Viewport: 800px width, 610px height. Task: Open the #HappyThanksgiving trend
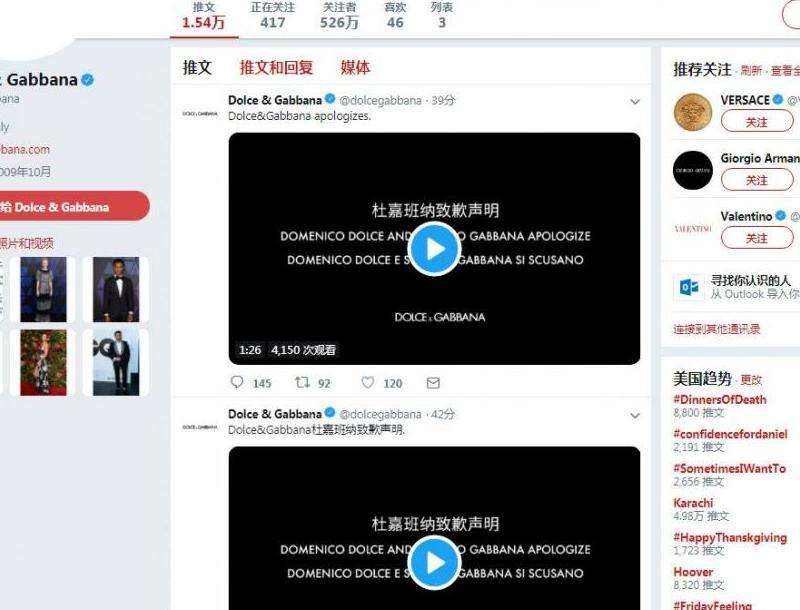coord(730,538)
